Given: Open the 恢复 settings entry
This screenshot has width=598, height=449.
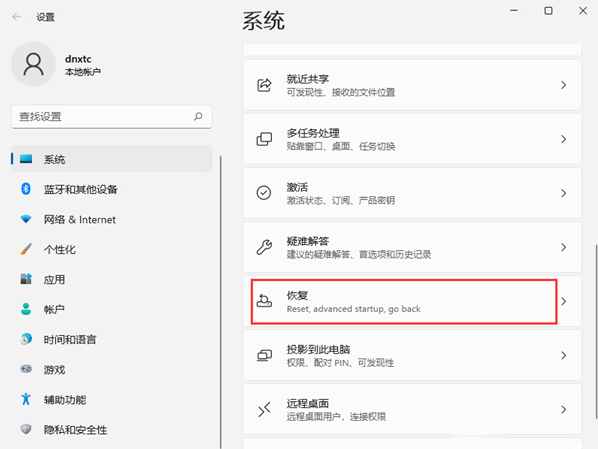Looking at the screenshot, I should tap(412, 301).
